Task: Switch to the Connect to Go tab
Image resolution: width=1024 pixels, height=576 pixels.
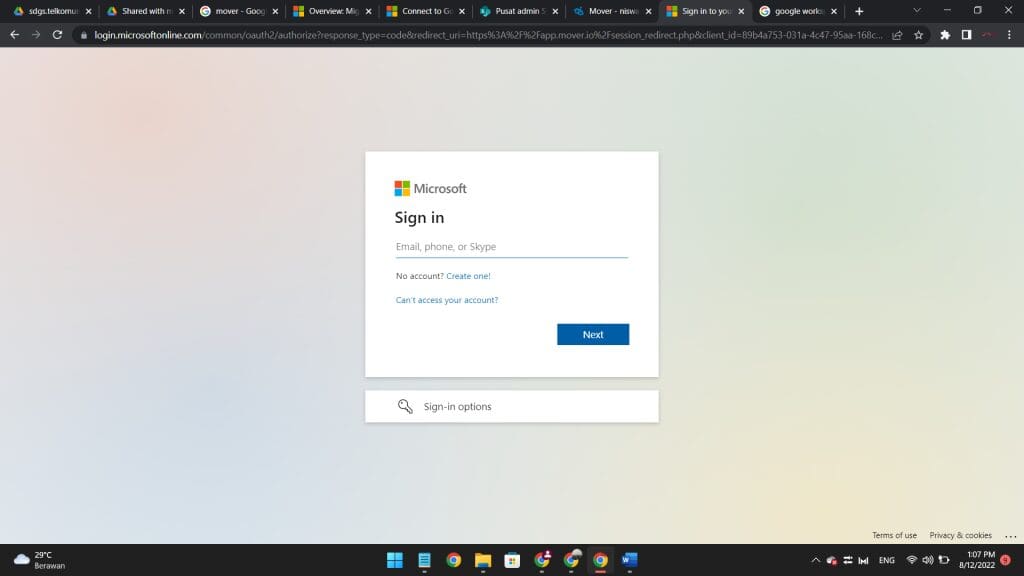Action: tap(425, 11)
